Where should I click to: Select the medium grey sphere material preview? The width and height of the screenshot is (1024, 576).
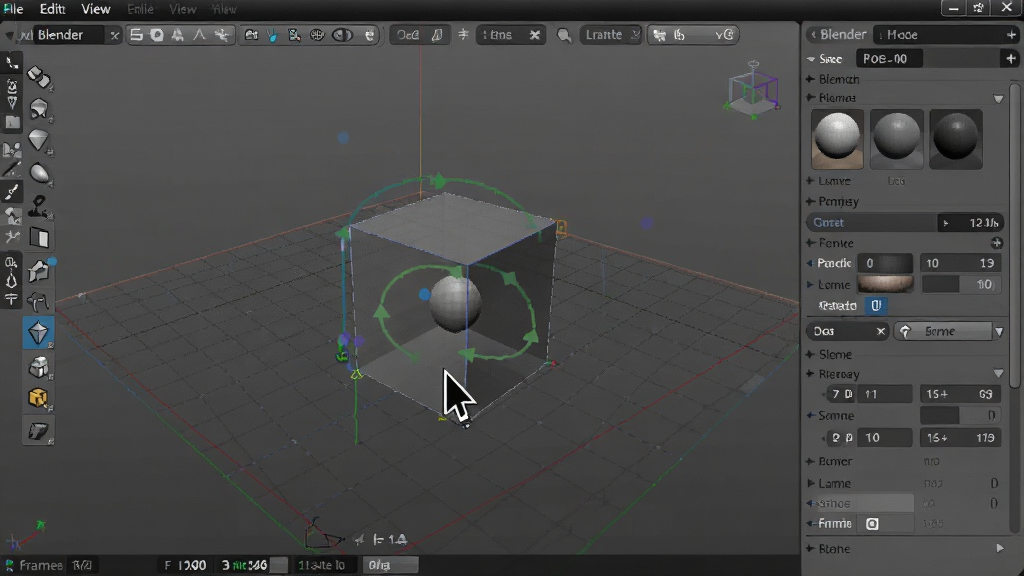(x=897, y=139)
